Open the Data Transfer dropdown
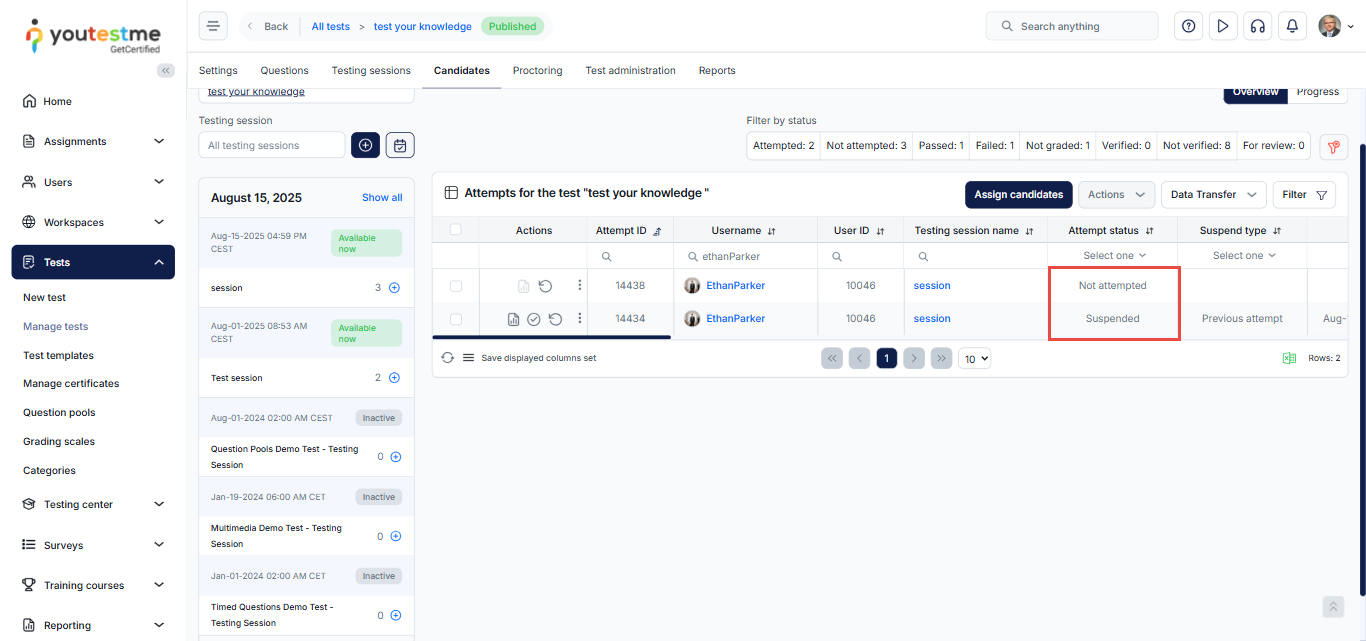 click(x=1213, y=195)
